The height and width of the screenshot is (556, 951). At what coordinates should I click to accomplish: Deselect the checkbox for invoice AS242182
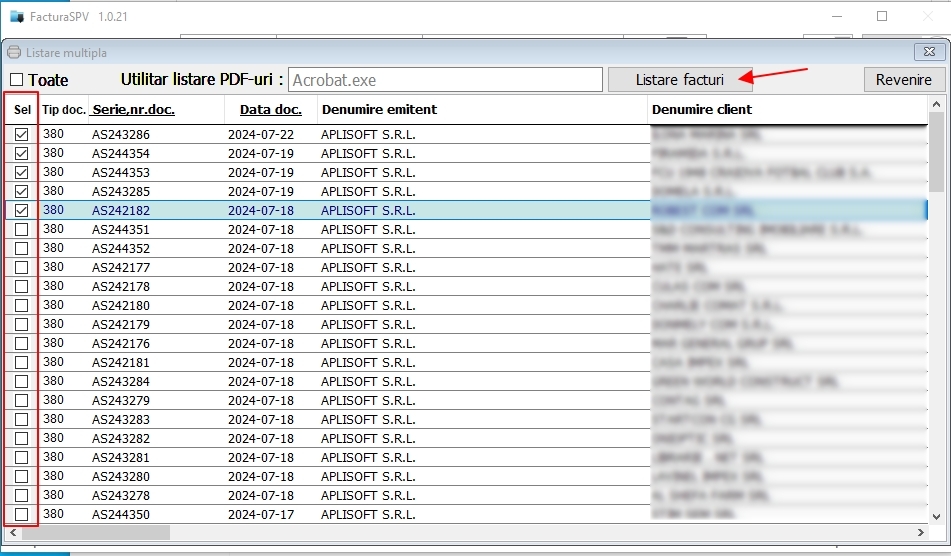point(21,210)
